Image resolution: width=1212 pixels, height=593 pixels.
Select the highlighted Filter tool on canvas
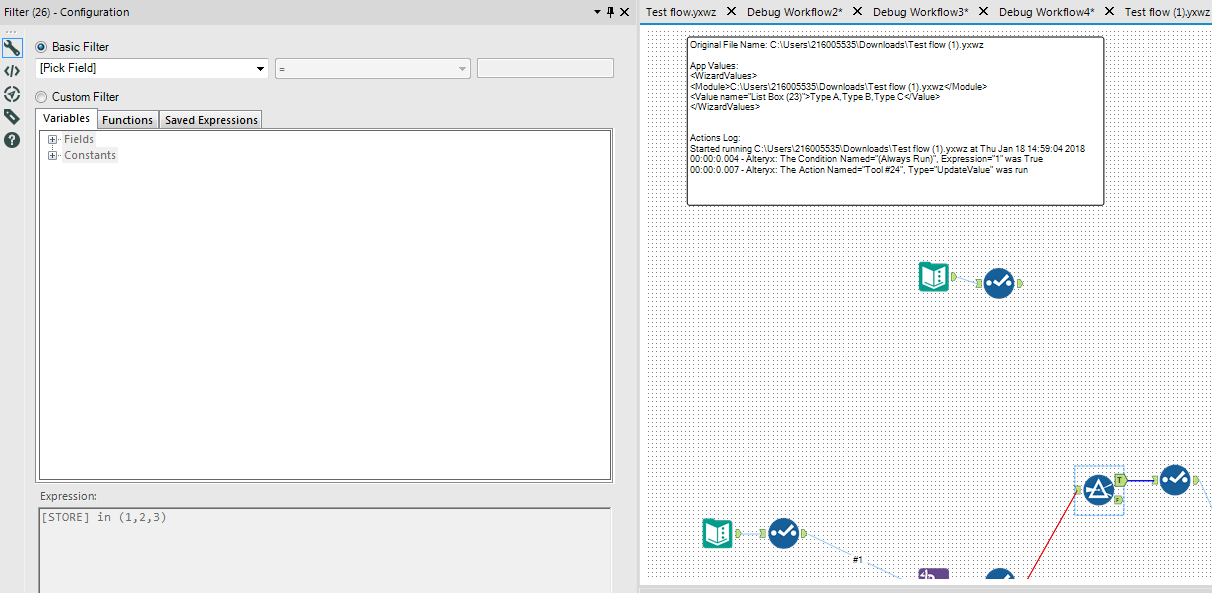pos(1097,489)
